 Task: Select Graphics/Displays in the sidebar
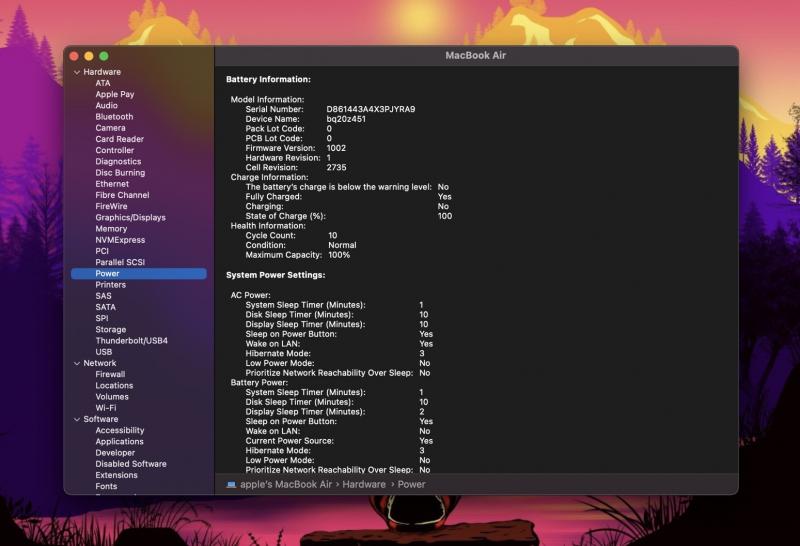pos(131,218)
